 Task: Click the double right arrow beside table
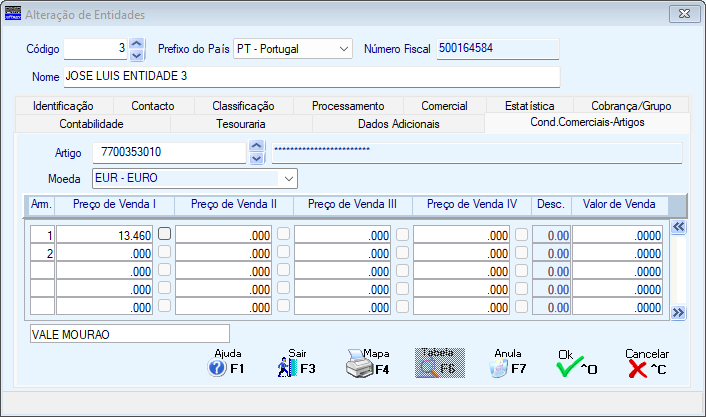pyautogui.click(x=678, y=313)
